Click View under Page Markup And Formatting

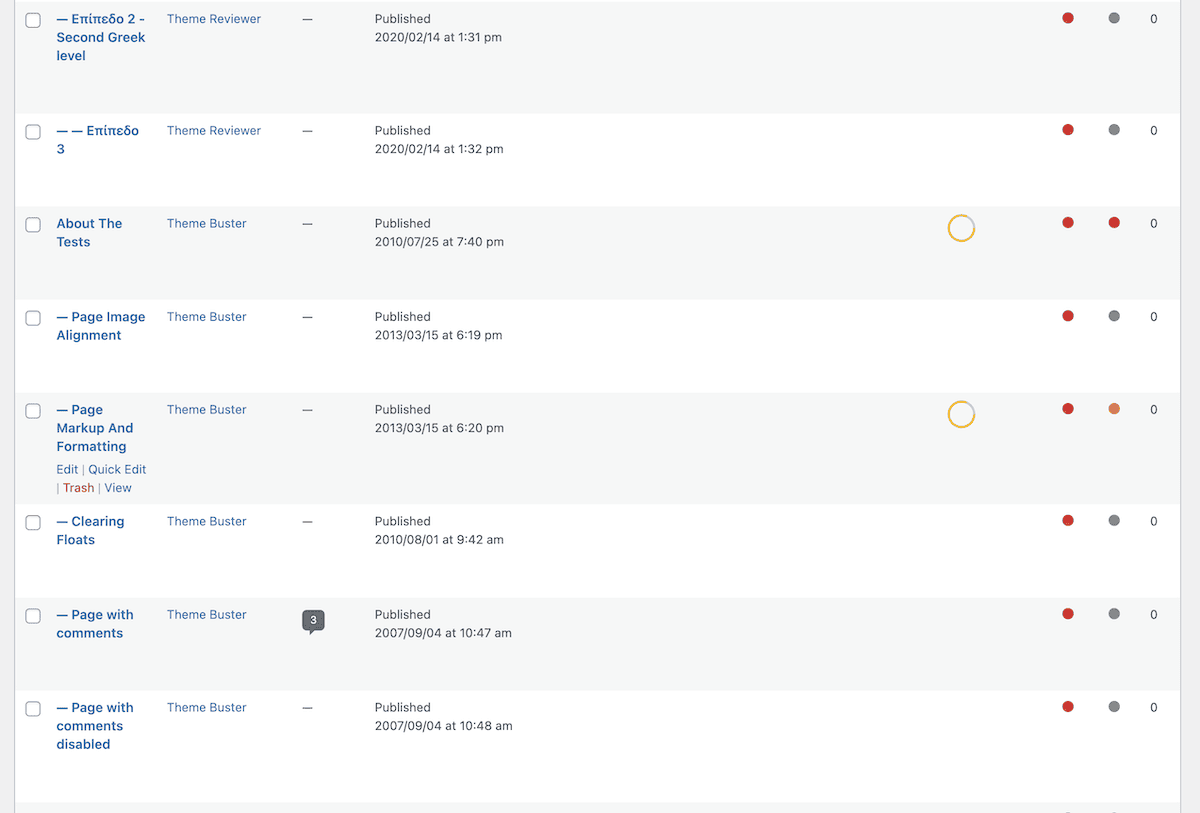[118, 488]
